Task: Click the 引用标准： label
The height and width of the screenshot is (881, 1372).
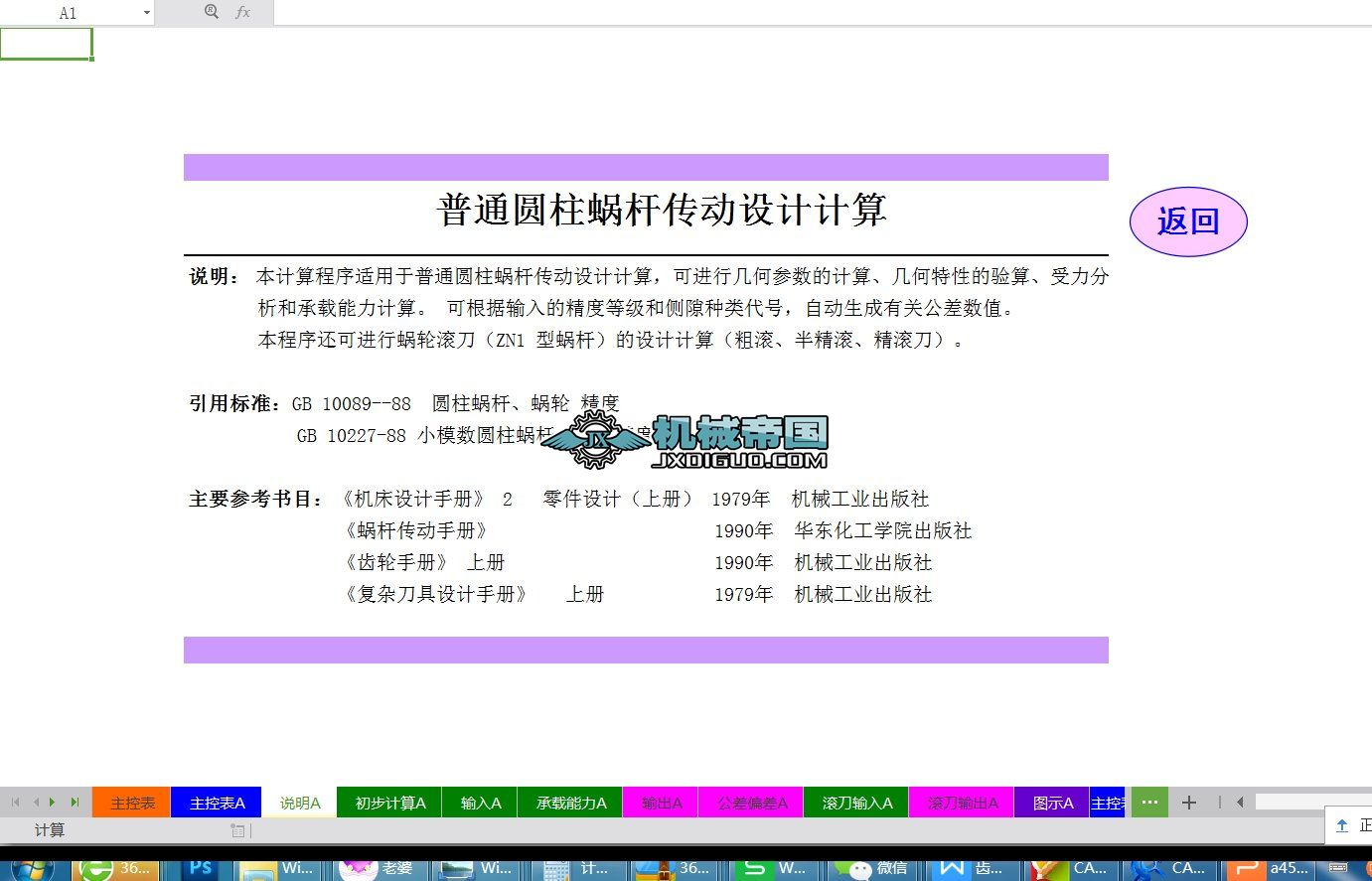Action: 235,403
